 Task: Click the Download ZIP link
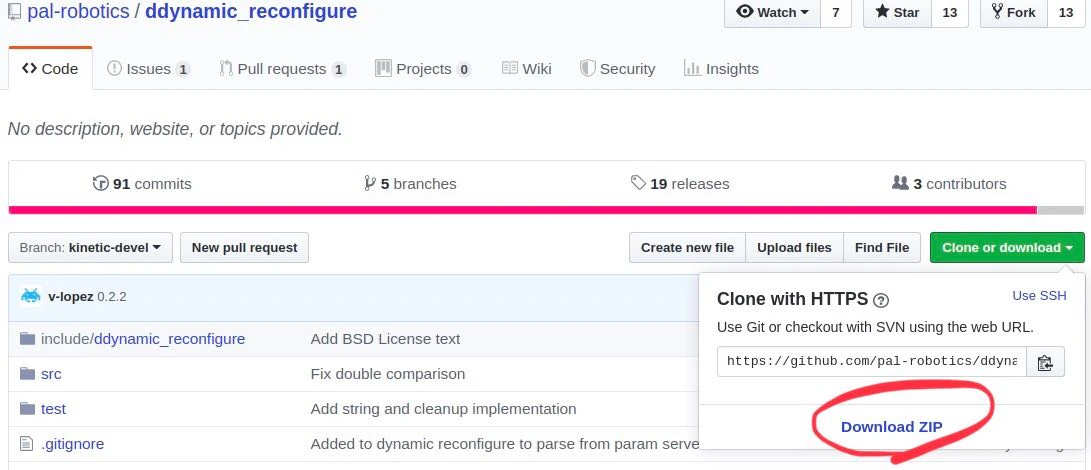[891, 427]
